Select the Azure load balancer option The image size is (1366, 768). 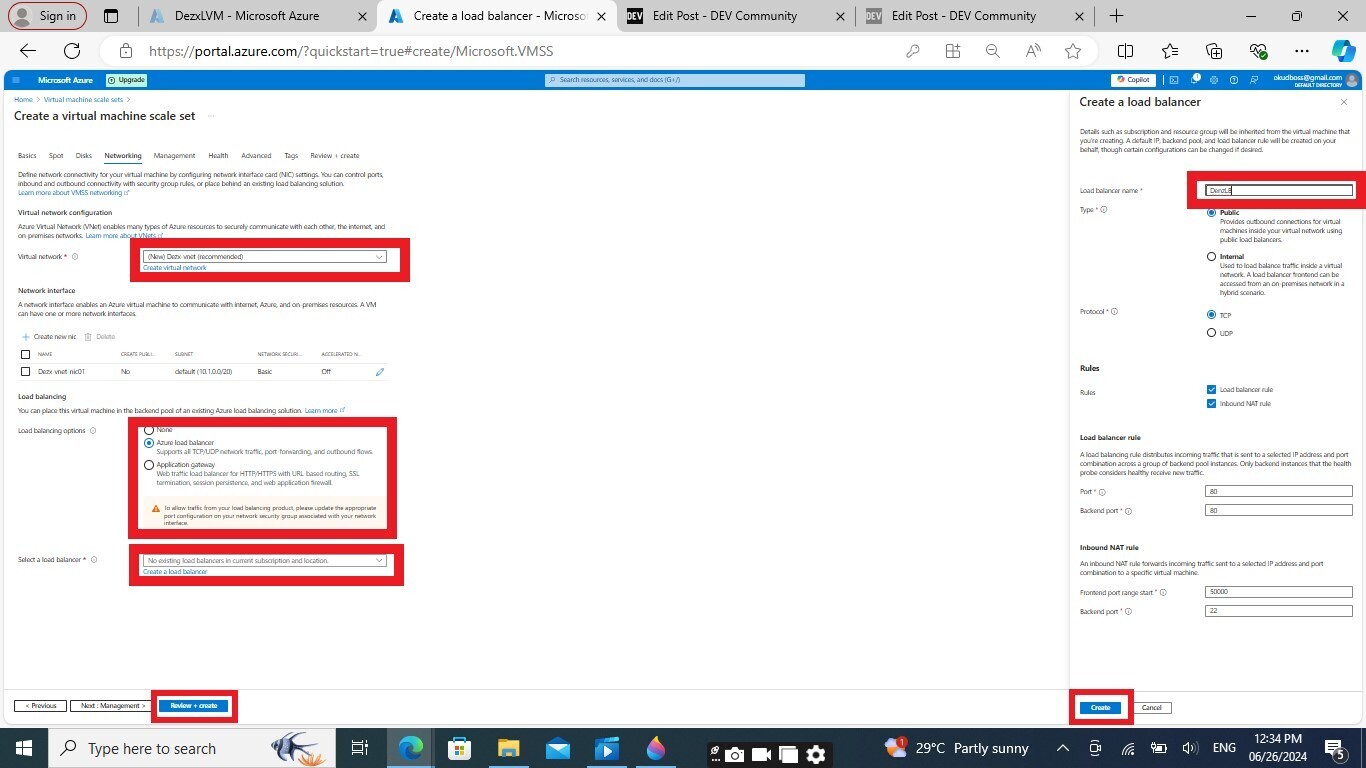pyautogui.click(x=149, y=442)
